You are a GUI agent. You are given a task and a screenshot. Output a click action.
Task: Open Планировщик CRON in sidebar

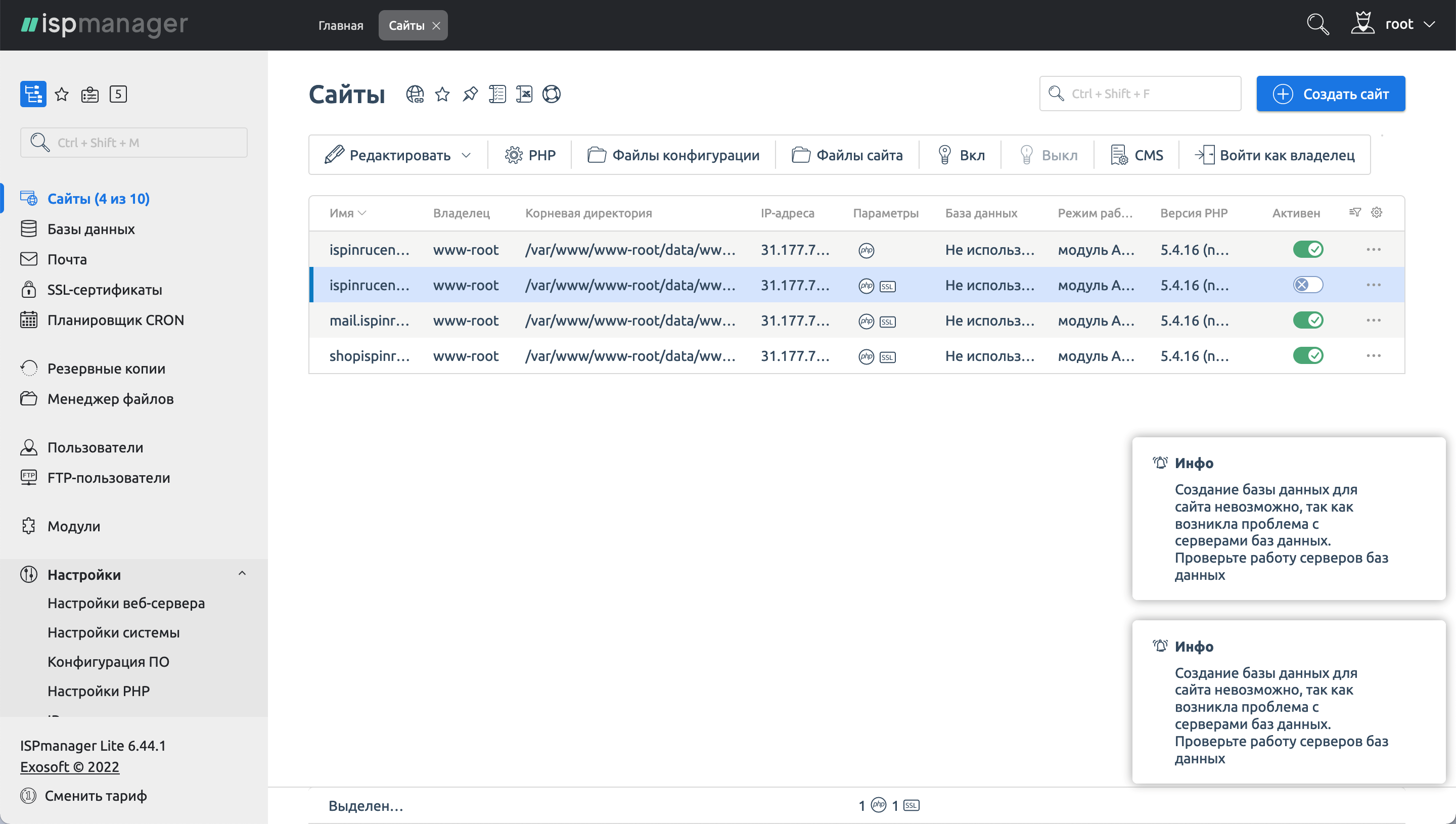coord(115,320)
